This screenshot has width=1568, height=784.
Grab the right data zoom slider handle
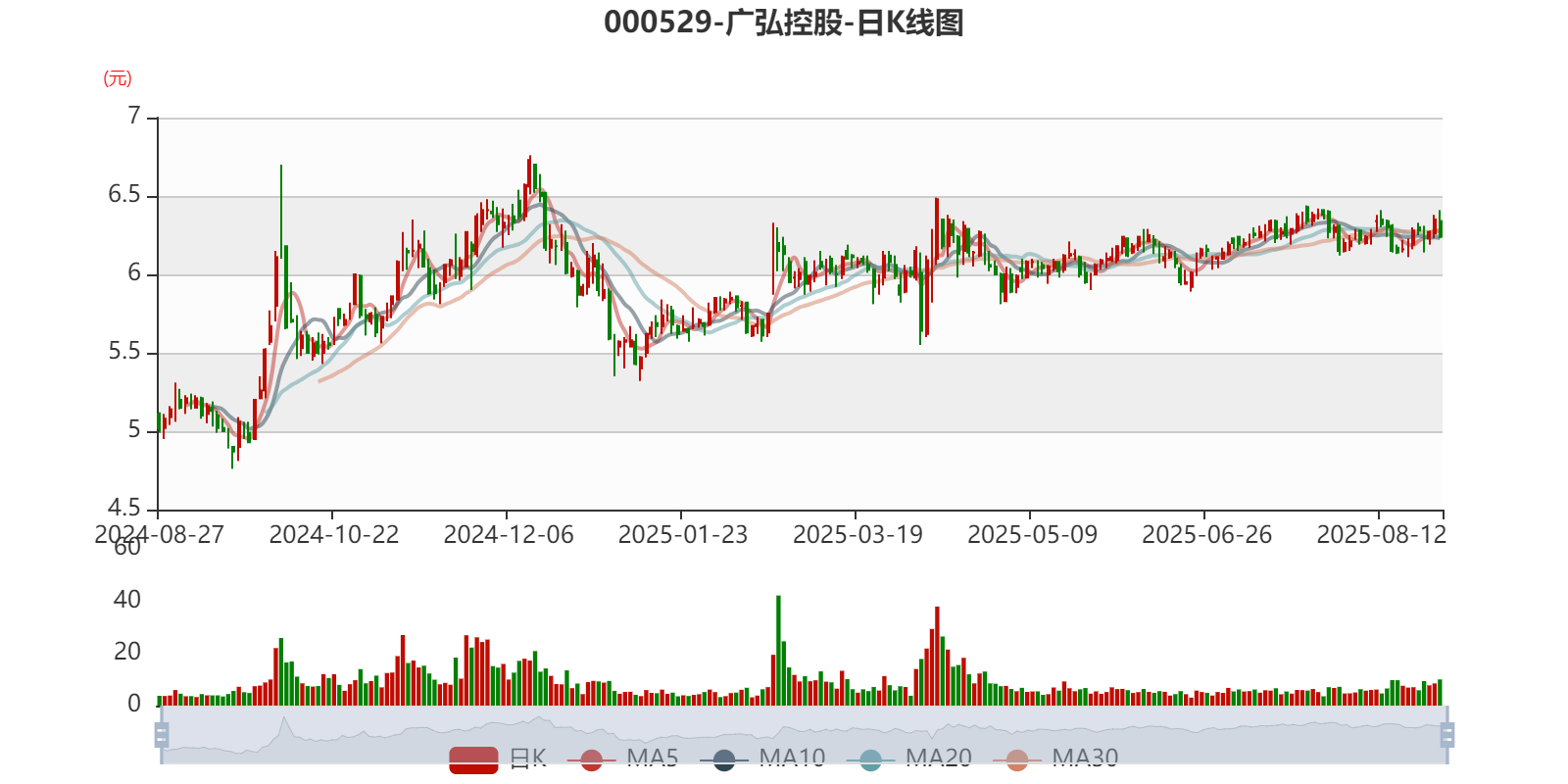point(1446,735)
